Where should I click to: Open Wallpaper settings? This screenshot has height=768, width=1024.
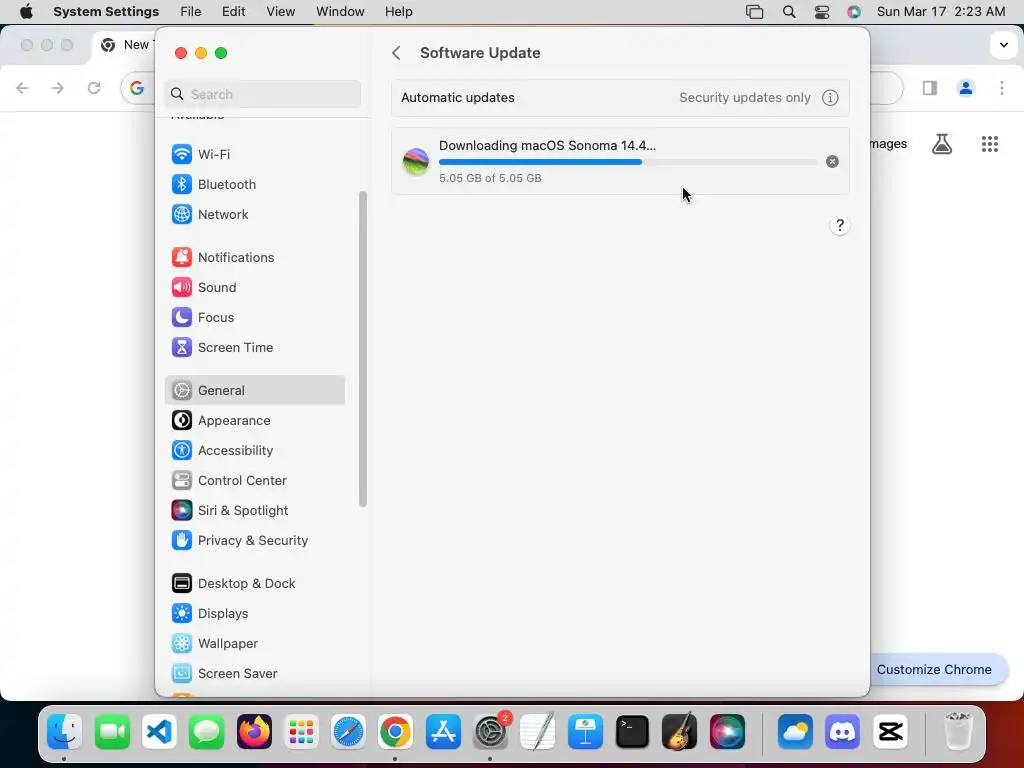255,644
